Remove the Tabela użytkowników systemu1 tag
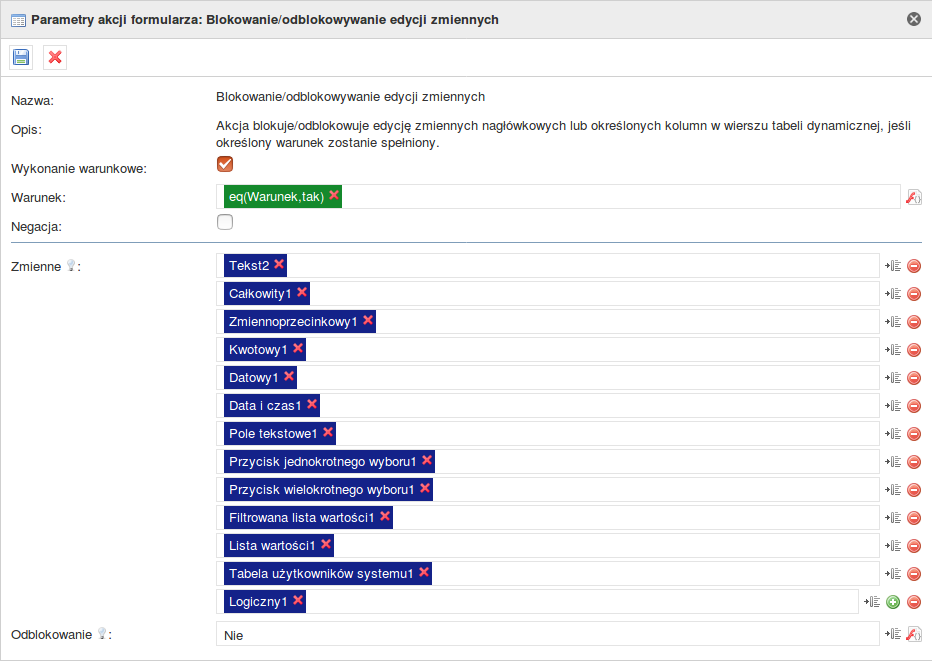The height and width of the screenshot is (661, 932). (x=424, y=571)
